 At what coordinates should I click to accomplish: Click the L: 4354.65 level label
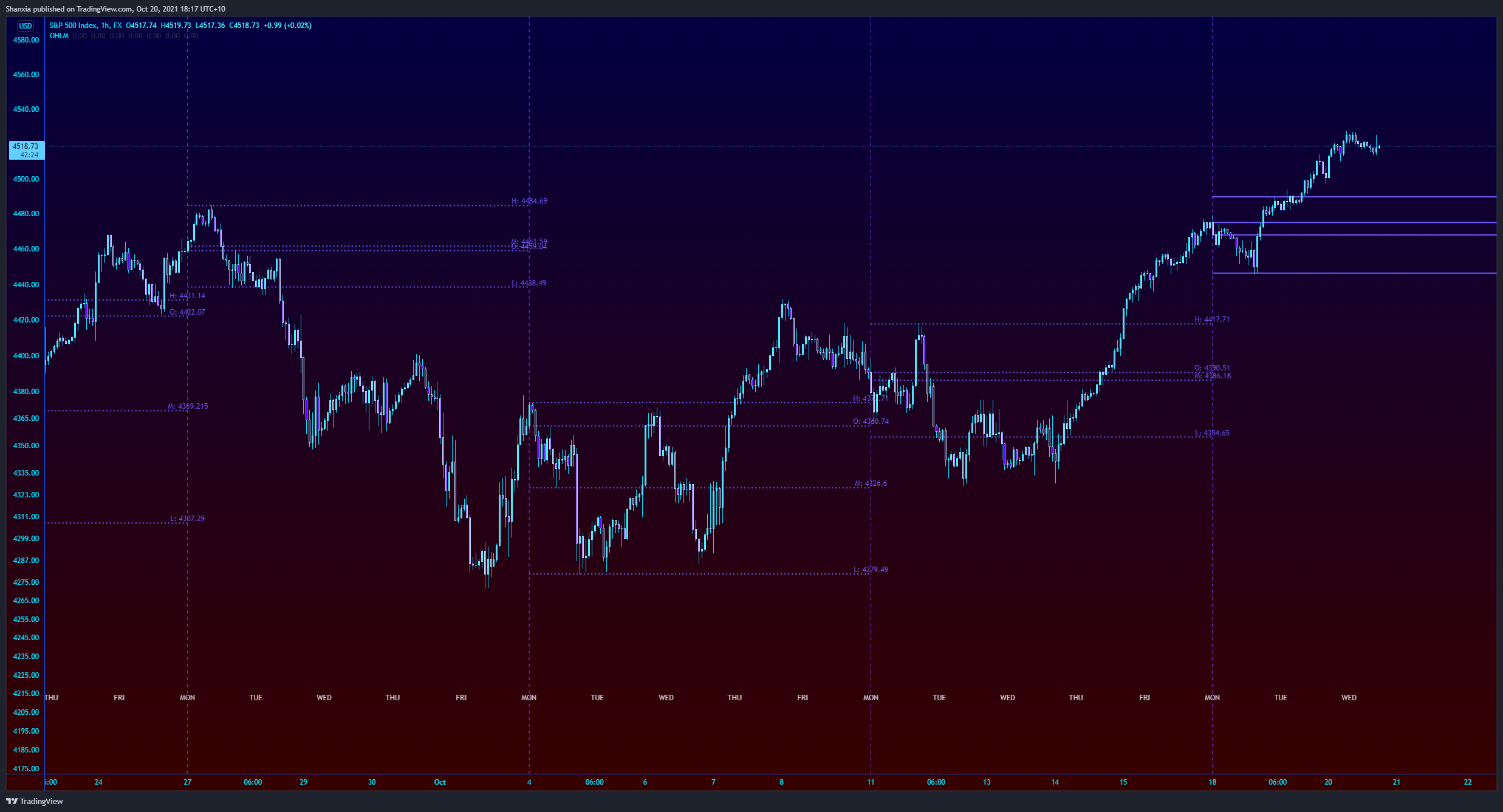[x=1212, y=433]
